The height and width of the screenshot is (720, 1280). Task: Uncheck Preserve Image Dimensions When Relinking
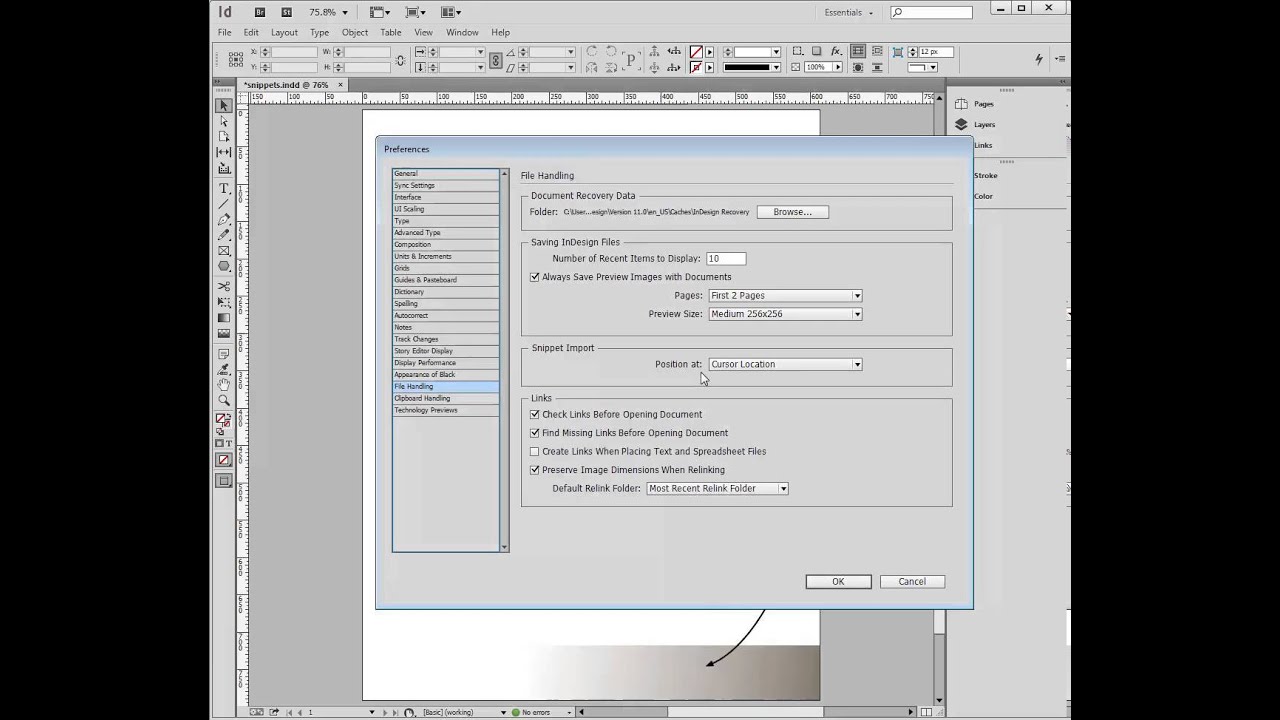pos(535,470)
